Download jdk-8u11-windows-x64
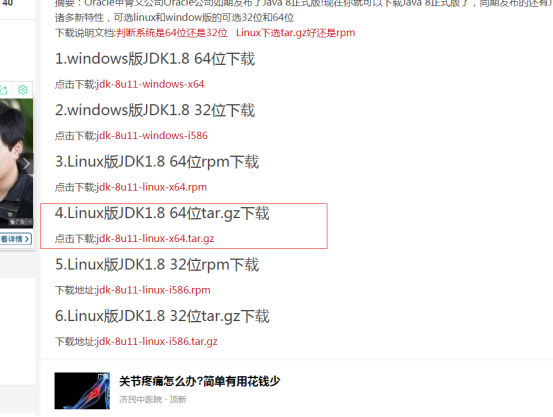Screen dimensions: 553x417 [x=150, y=84]
